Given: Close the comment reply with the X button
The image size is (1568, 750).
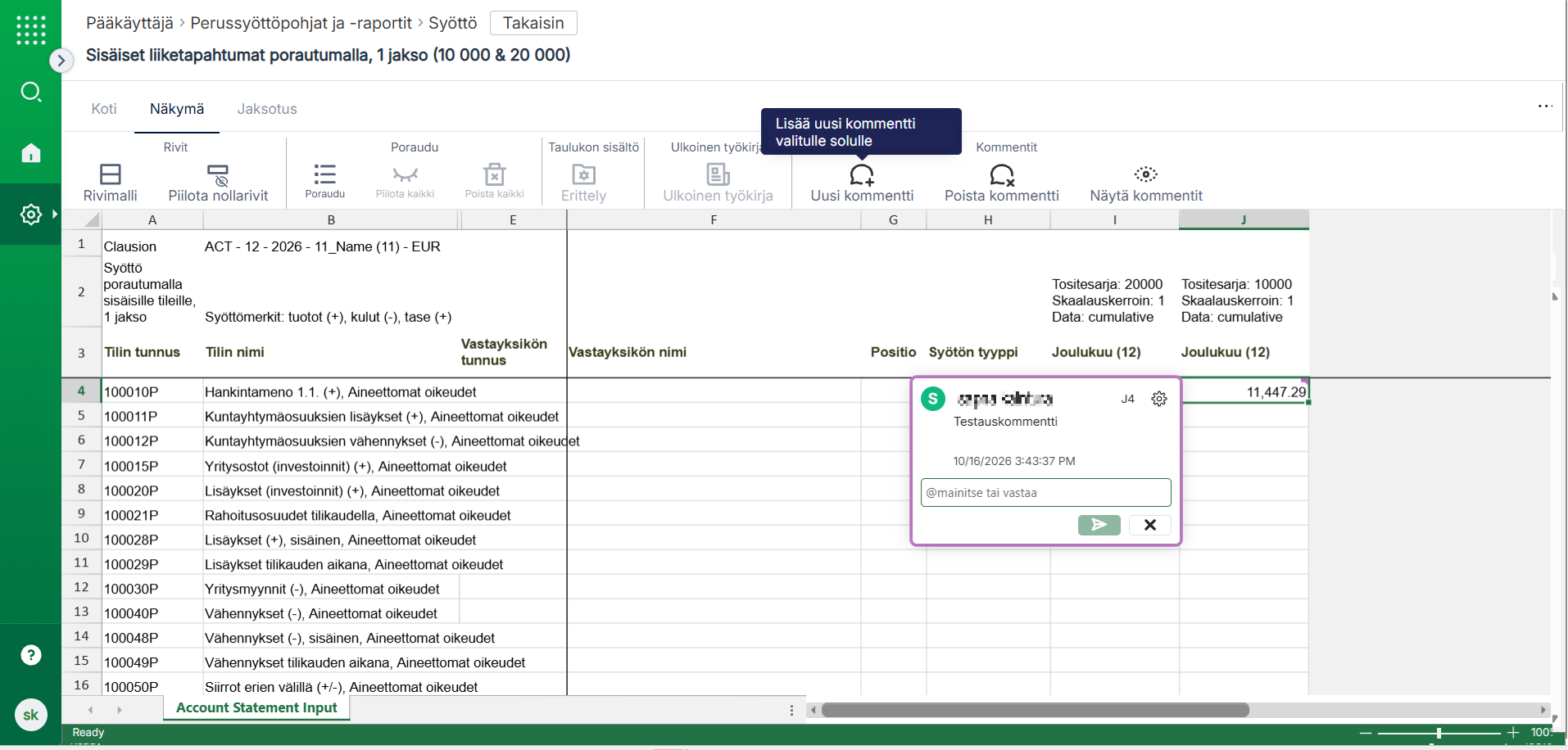Looking at the screenshot, I should point(1150,525).
